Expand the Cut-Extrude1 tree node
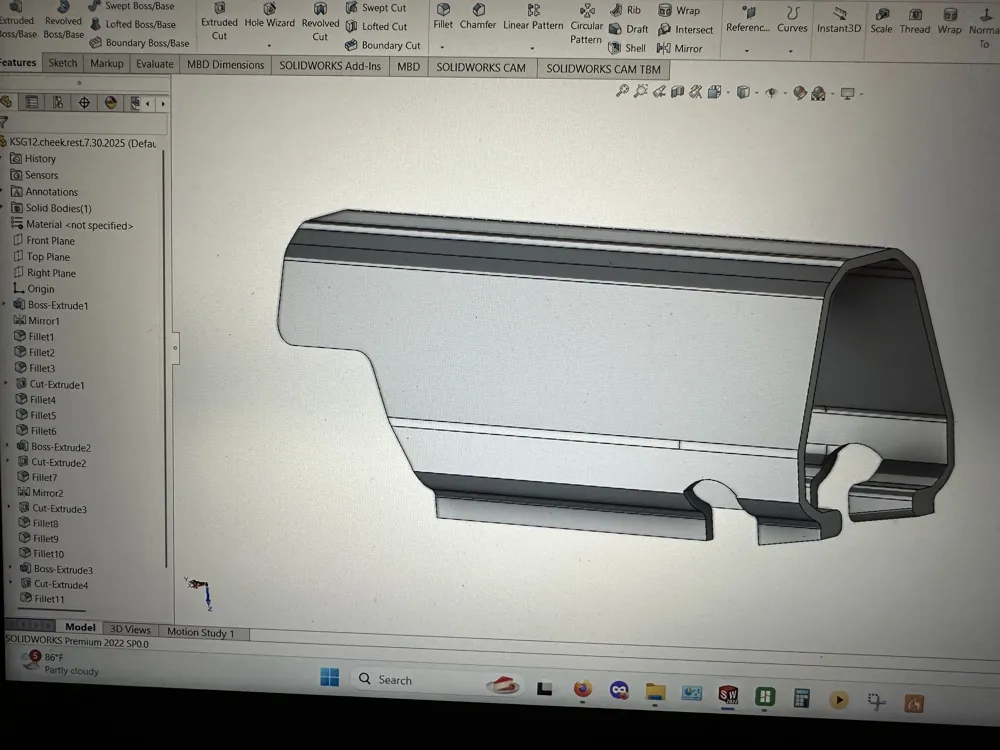Image resolution: width=1000 pixels, height=750 pixels. tap(6, 384)
